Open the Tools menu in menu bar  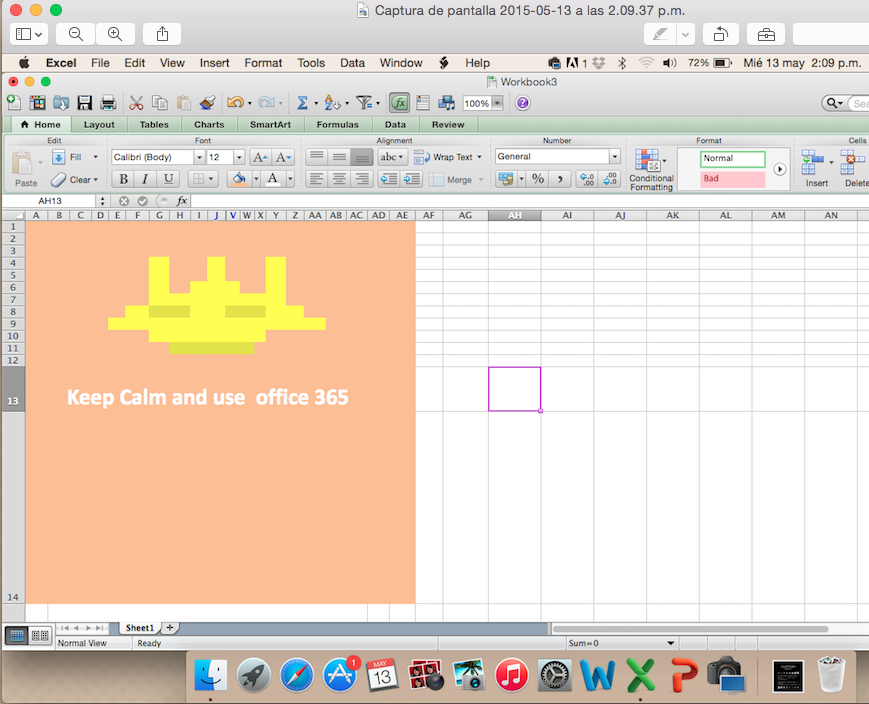(311, 63)
